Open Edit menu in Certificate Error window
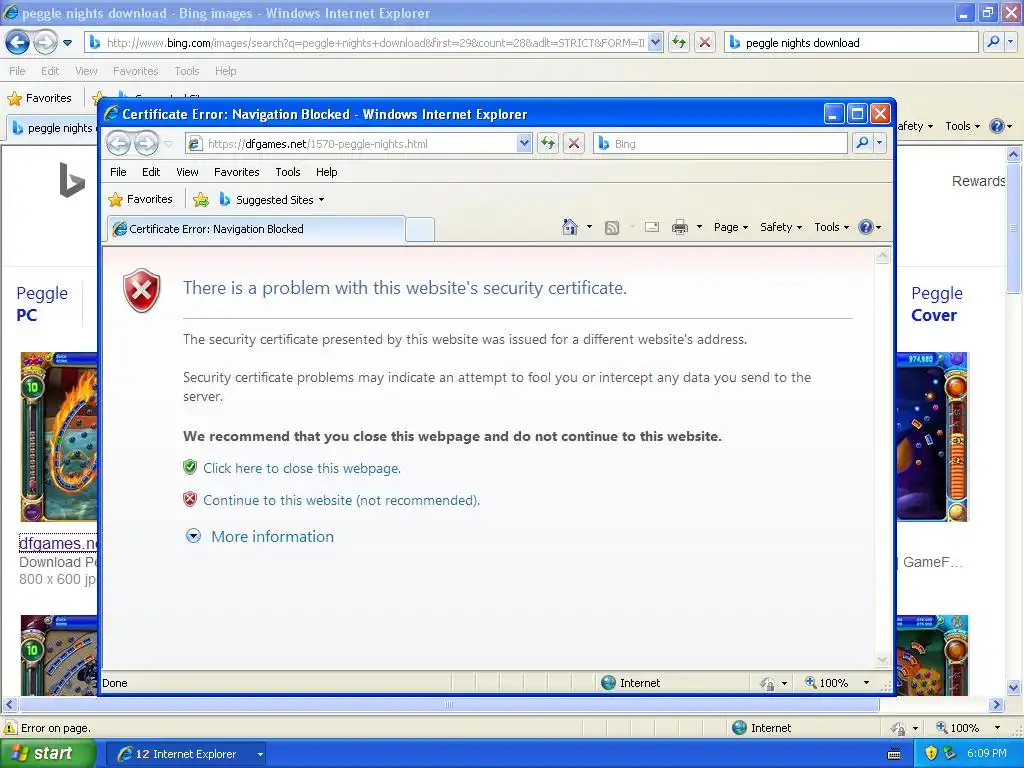The image size is (1024, 768). tap(151, 172)
